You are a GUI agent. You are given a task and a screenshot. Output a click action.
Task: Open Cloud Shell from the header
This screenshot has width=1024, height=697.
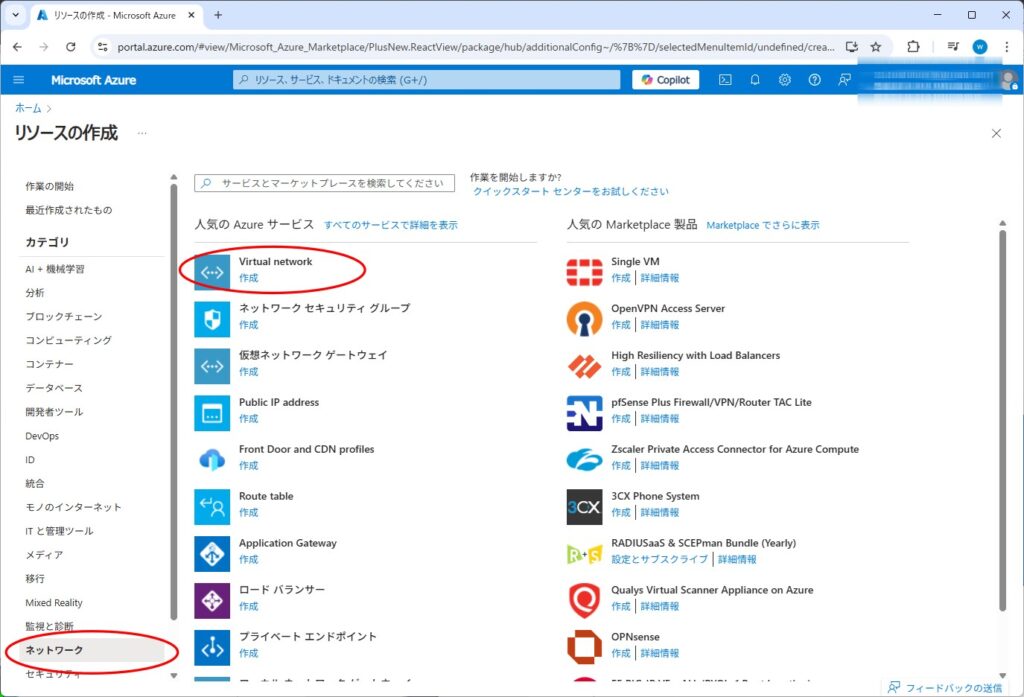click(725, 80)
